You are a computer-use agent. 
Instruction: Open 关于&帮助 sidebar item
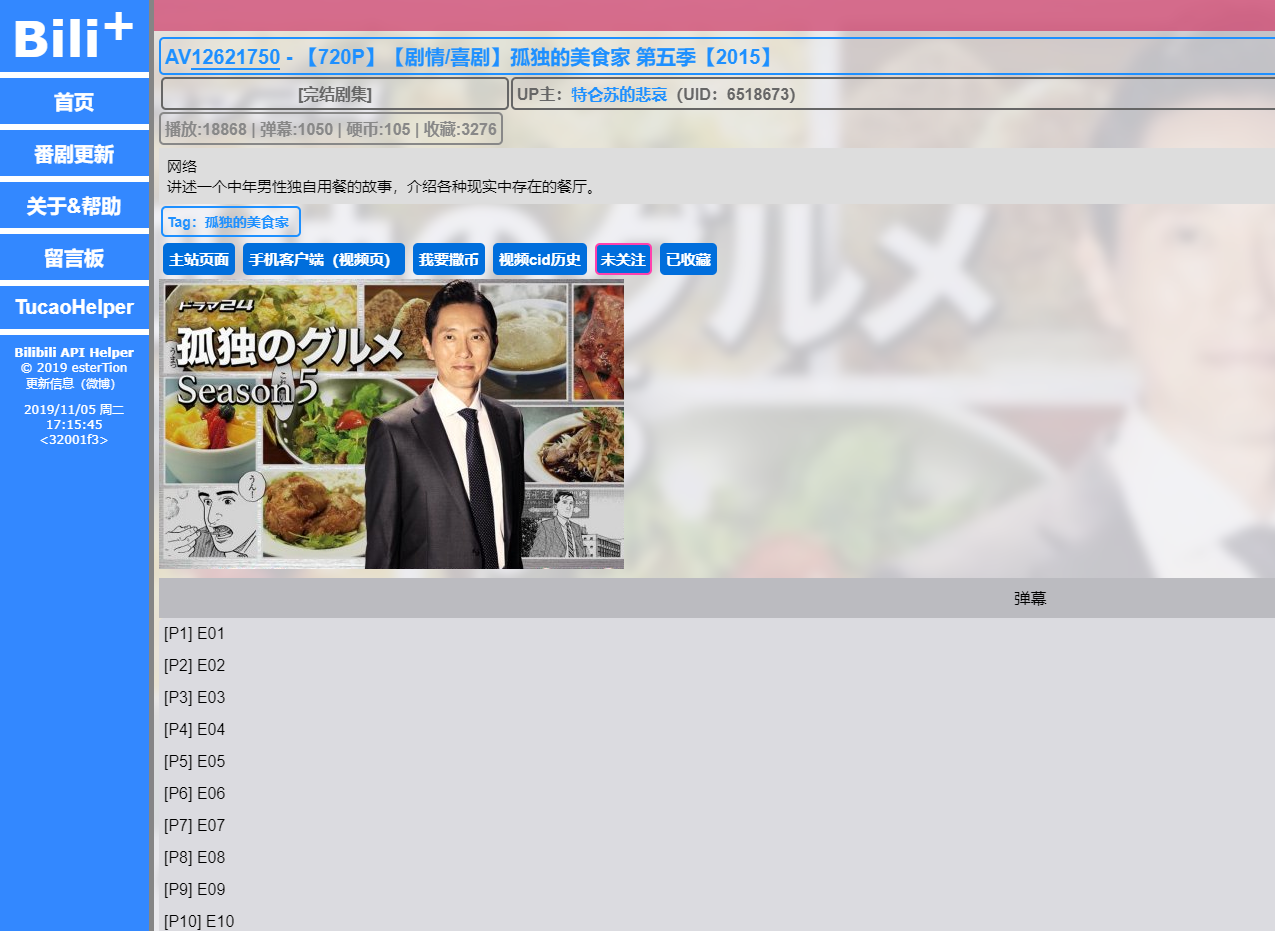point(74,207)
